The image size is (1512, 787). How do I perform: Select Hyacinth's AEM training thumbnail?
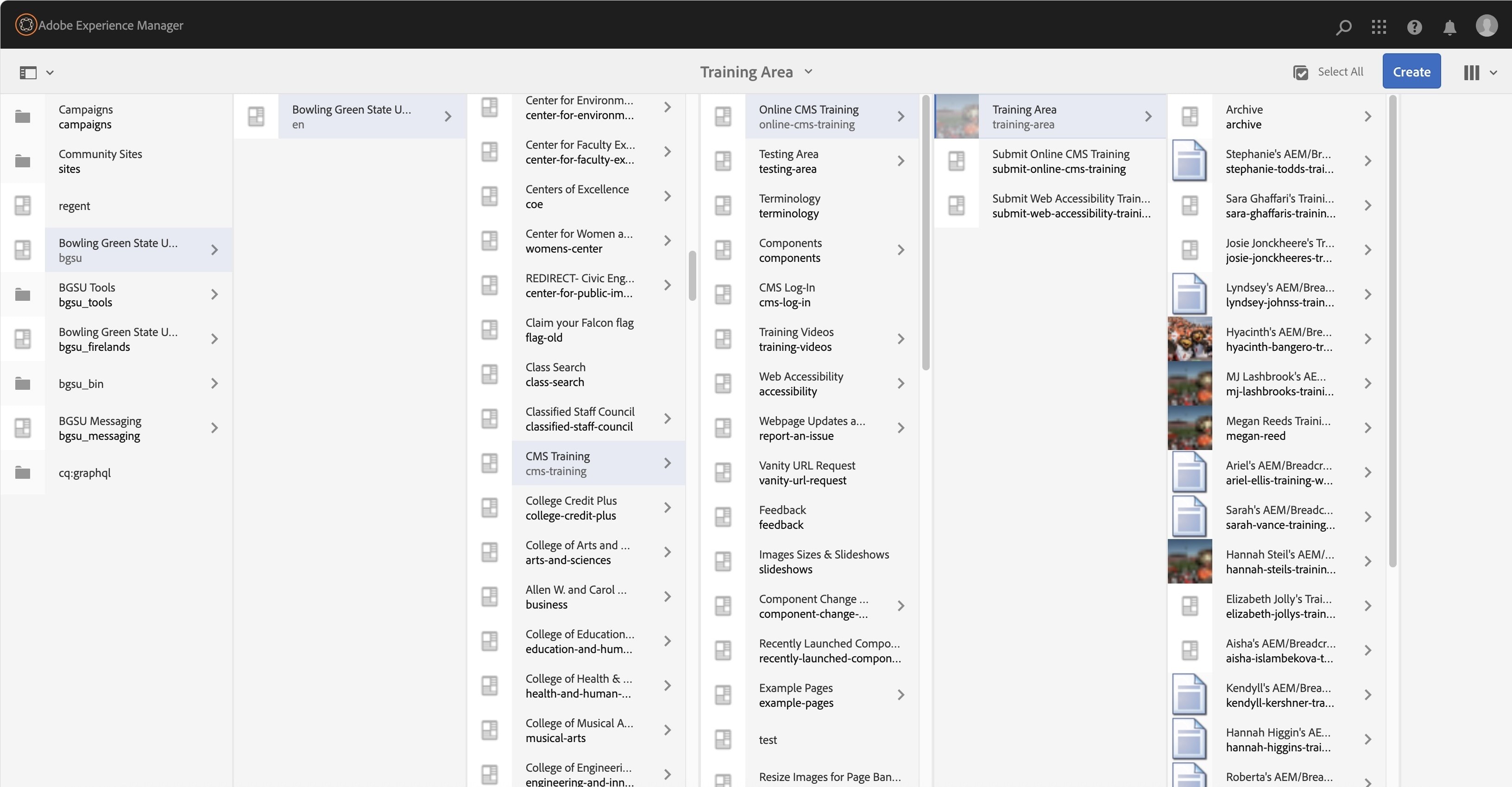tap(1190, 339)
